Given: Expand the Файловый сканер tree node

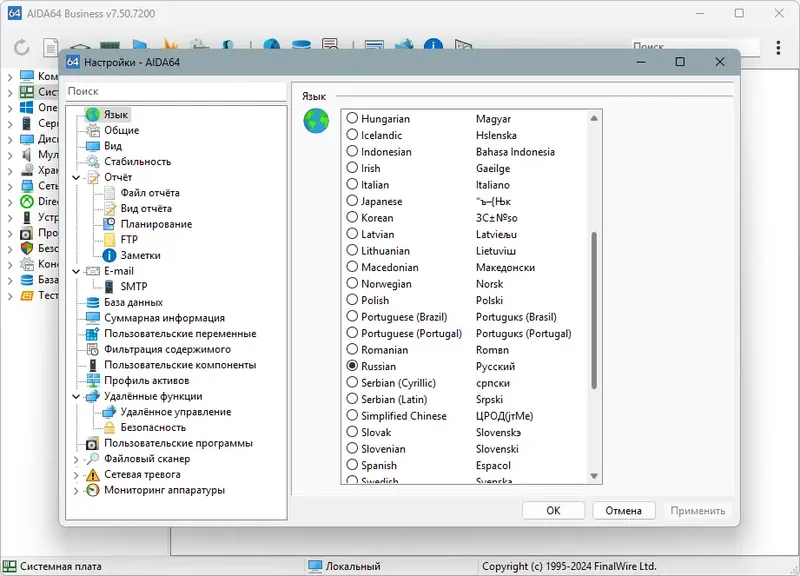Looking at the screenshot, I should (x=76, y=459).
